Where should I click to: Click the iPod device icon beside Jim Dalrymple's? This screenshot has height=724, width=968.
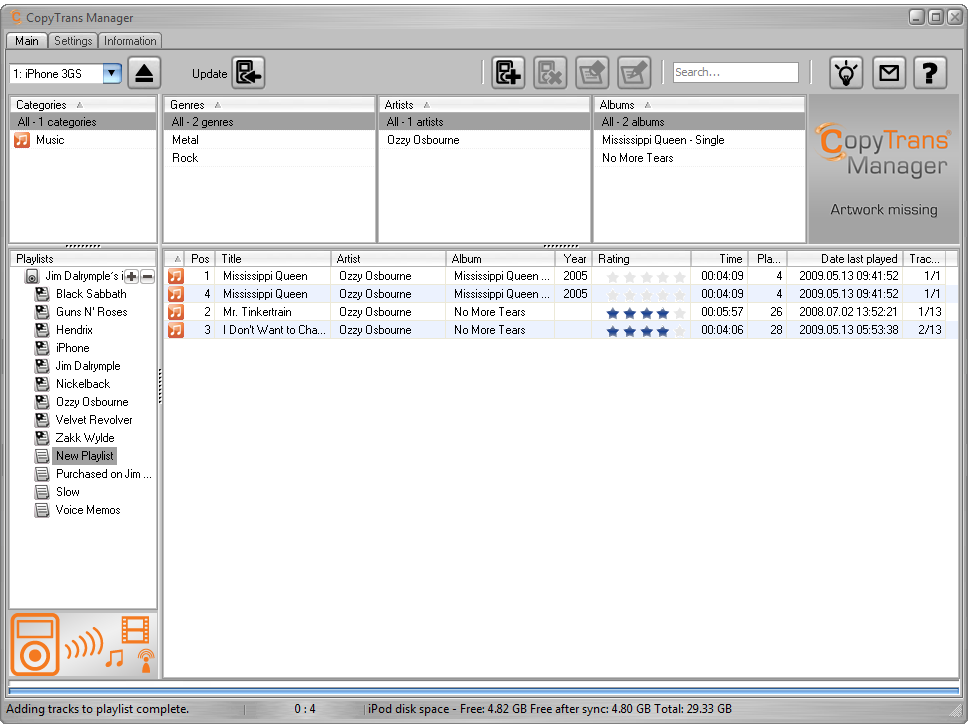(x=31, y=276)
